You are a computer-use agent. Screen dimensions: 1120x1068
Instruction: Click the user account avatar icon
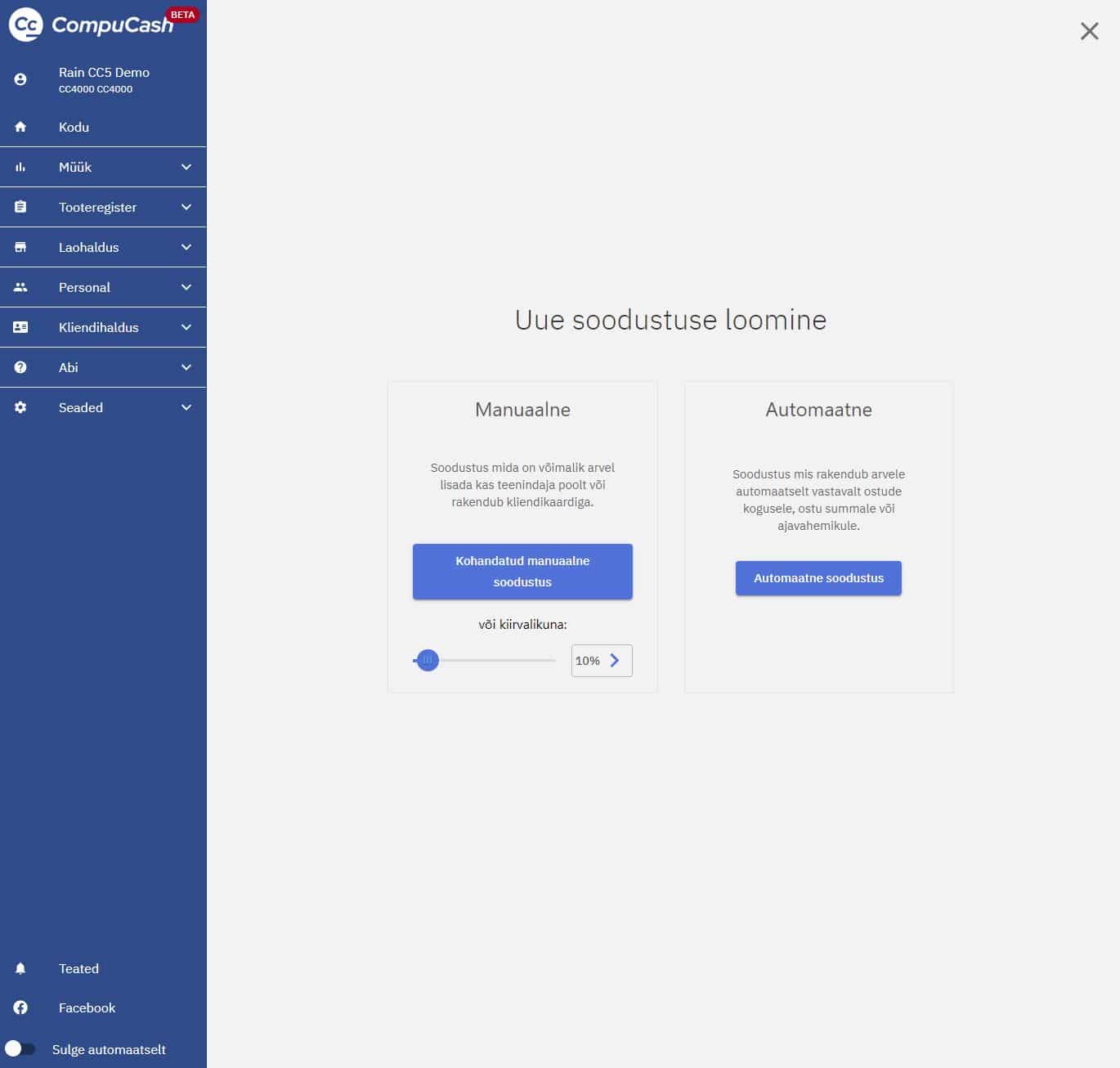click(20, 79)
